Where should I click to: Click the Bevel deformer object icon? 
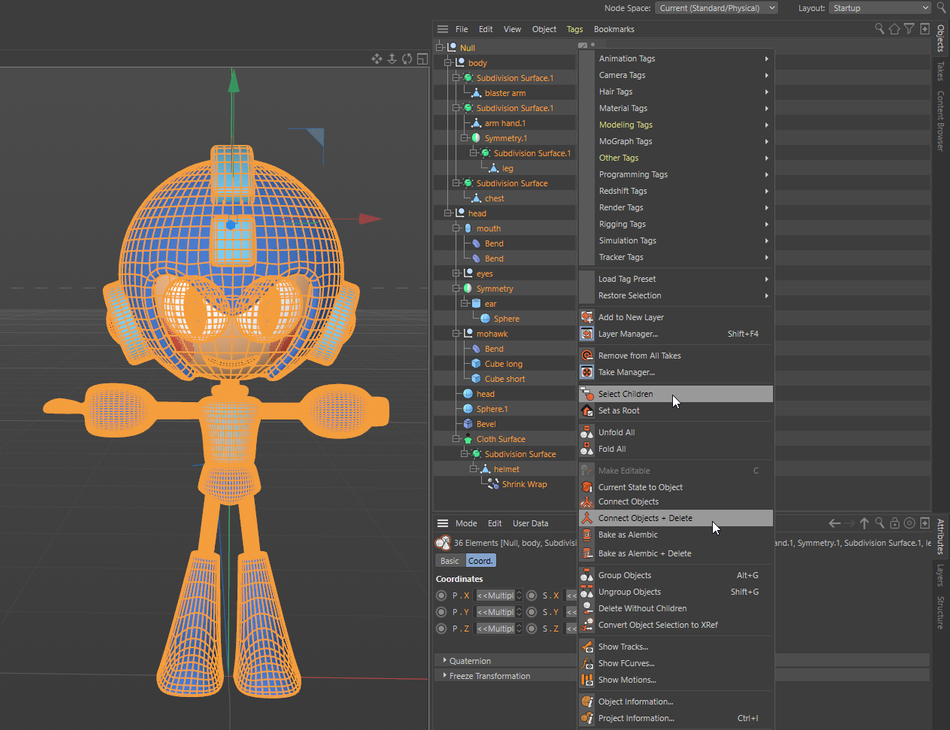coord(468,424)
